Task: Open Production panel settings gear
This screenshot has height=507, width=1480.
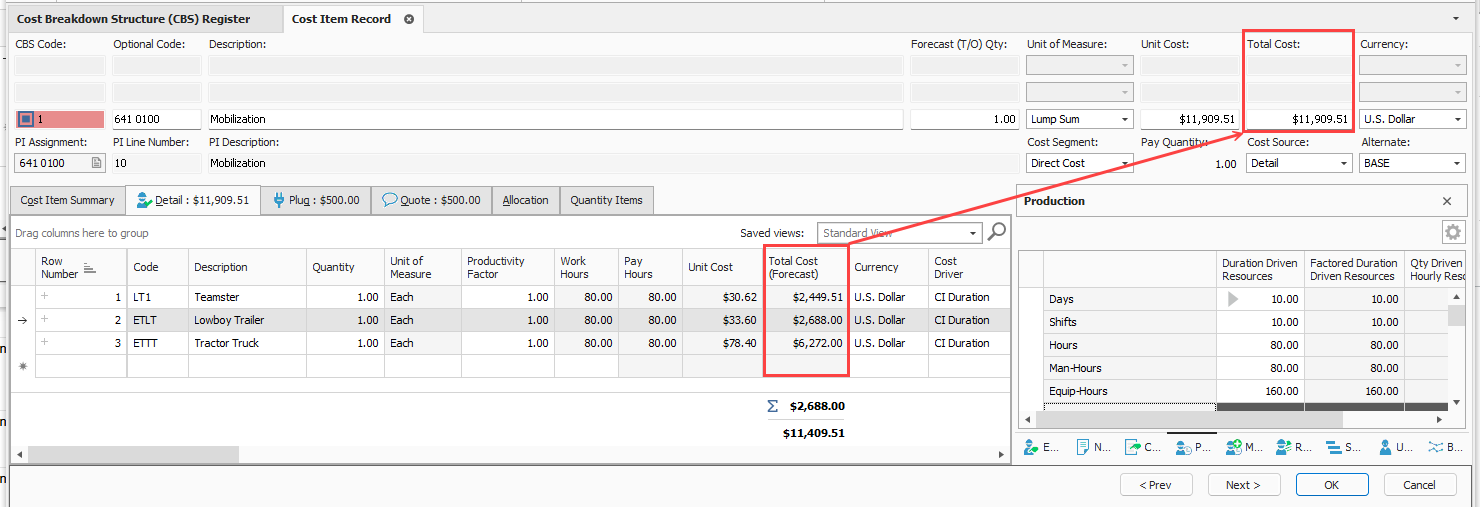Action: tap(1452, 232)
